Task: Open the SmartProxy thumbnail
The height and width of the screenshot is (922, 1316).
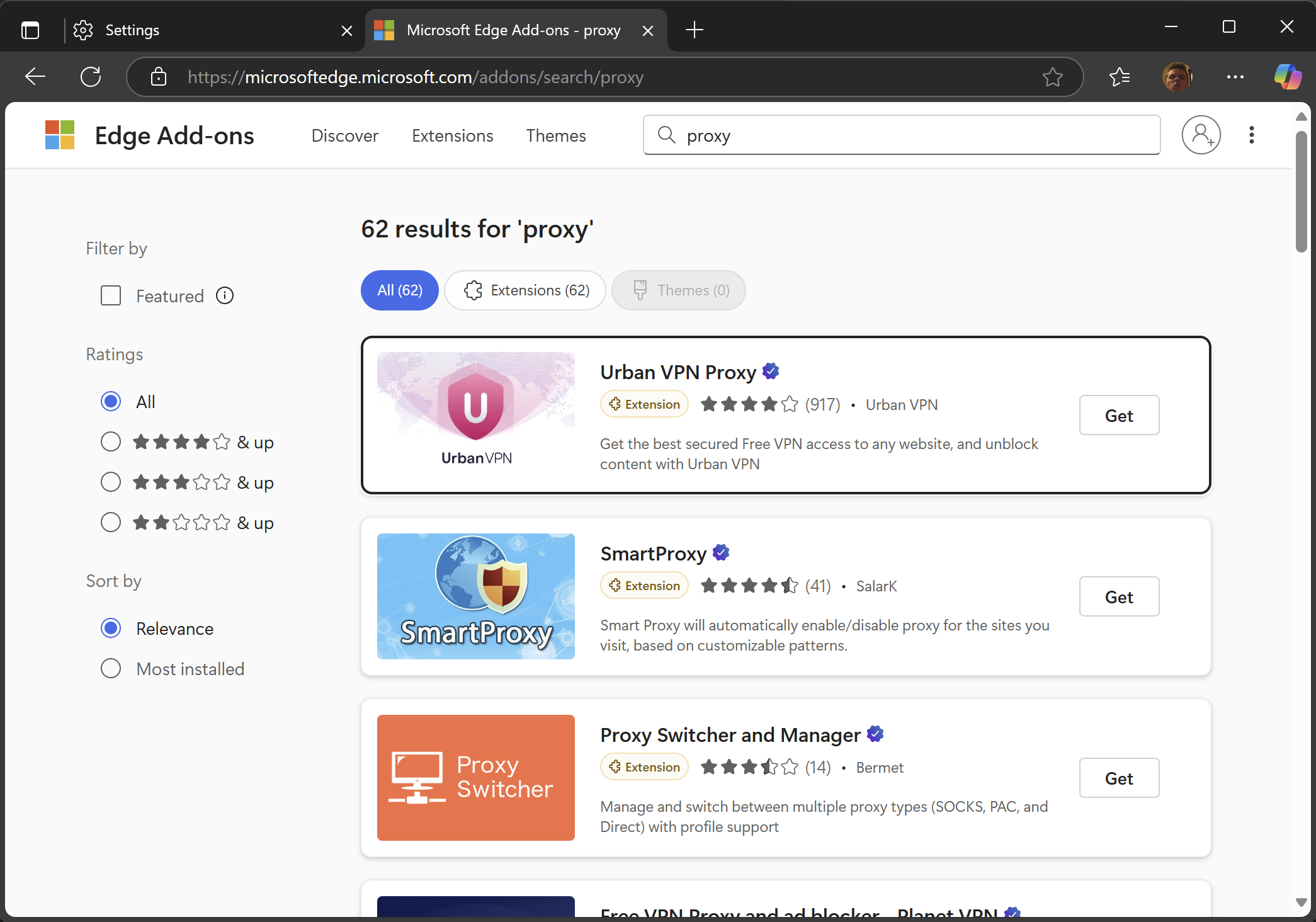Action: tap(476, 596)
